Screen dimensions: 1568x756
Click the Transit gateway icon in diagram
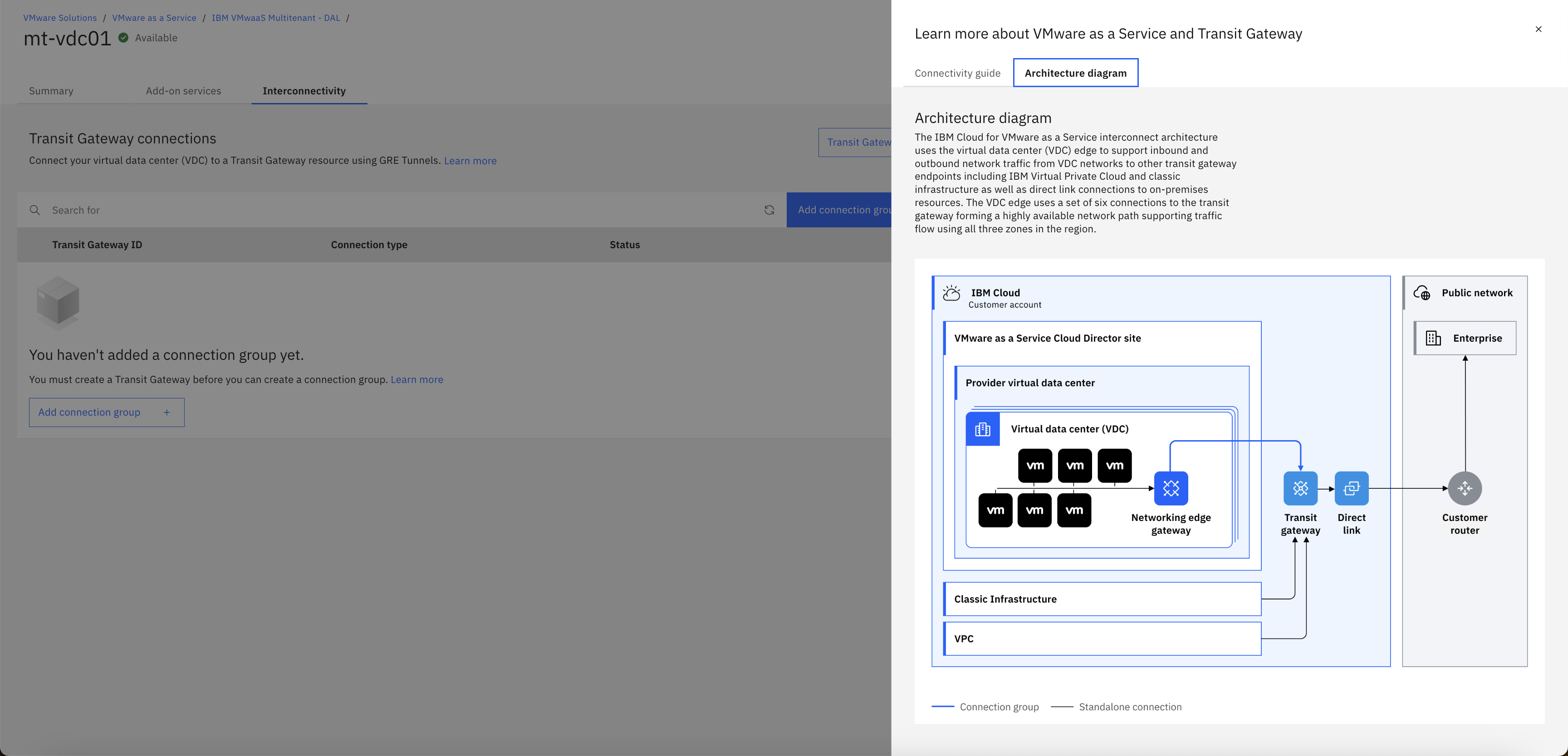(x=1300, y=488)
